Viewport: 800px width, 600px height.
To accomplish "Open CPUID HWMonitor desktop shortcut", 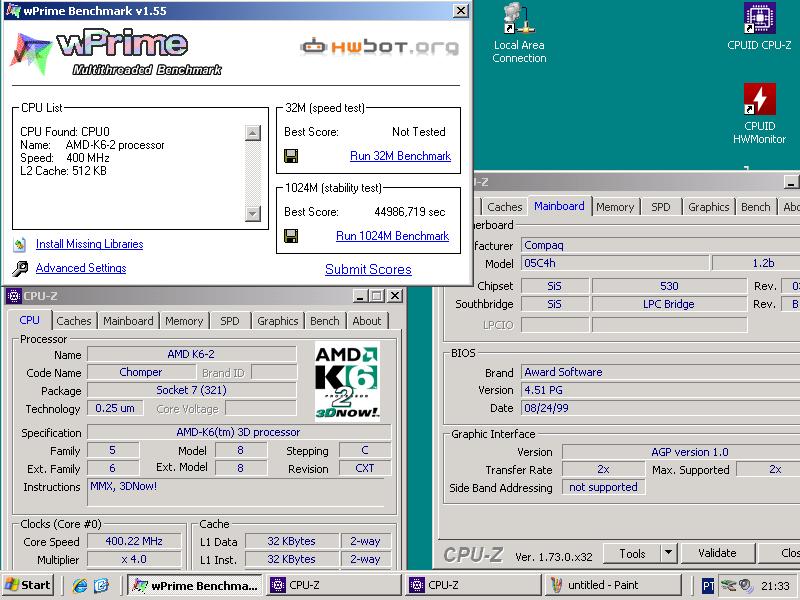I will coord(759,114).
